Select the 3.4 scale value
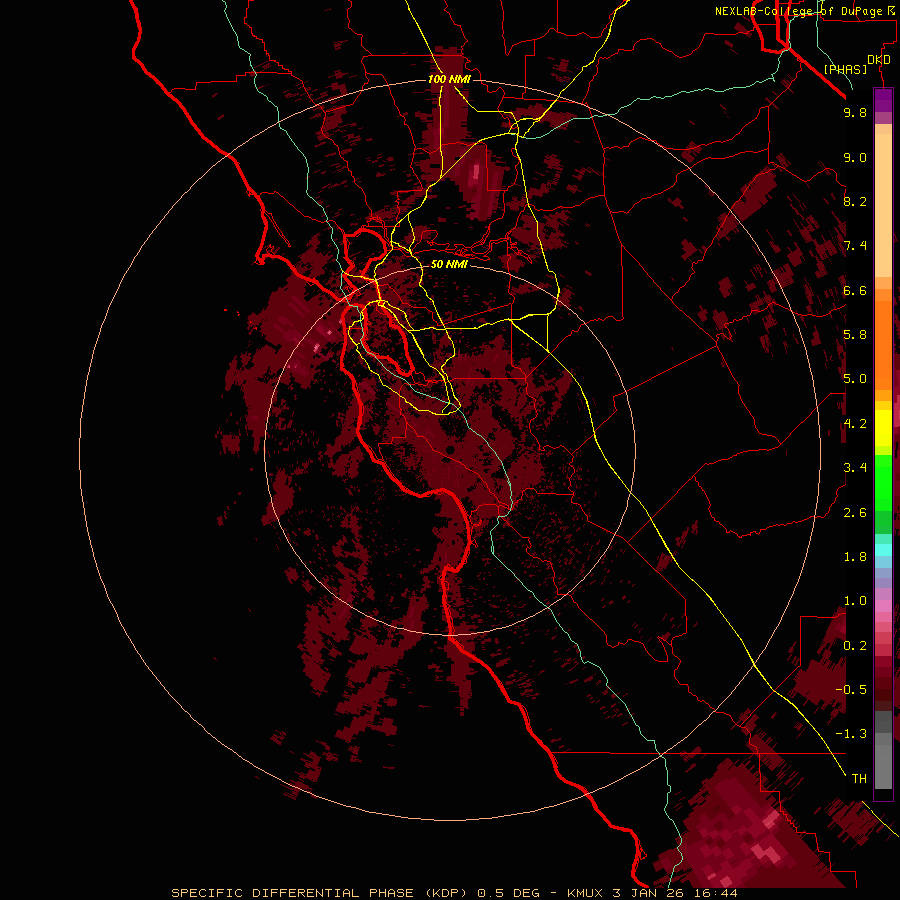 coord(855,468)
